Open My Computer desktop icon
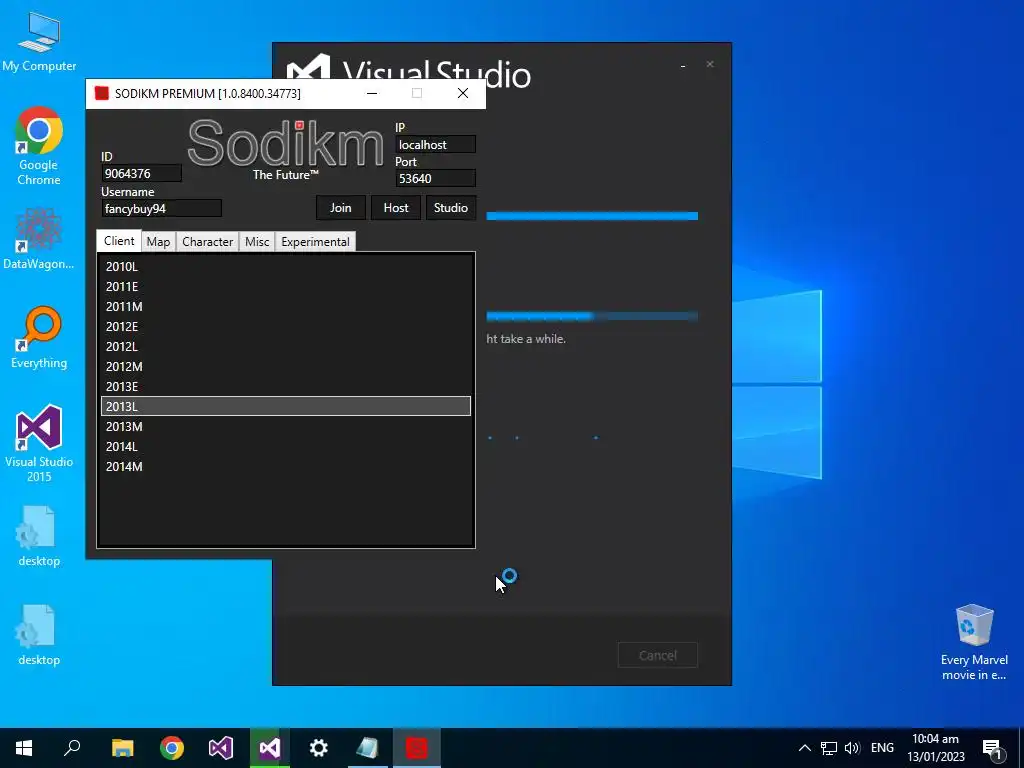The image size is (1024, 768). (39, 40)
